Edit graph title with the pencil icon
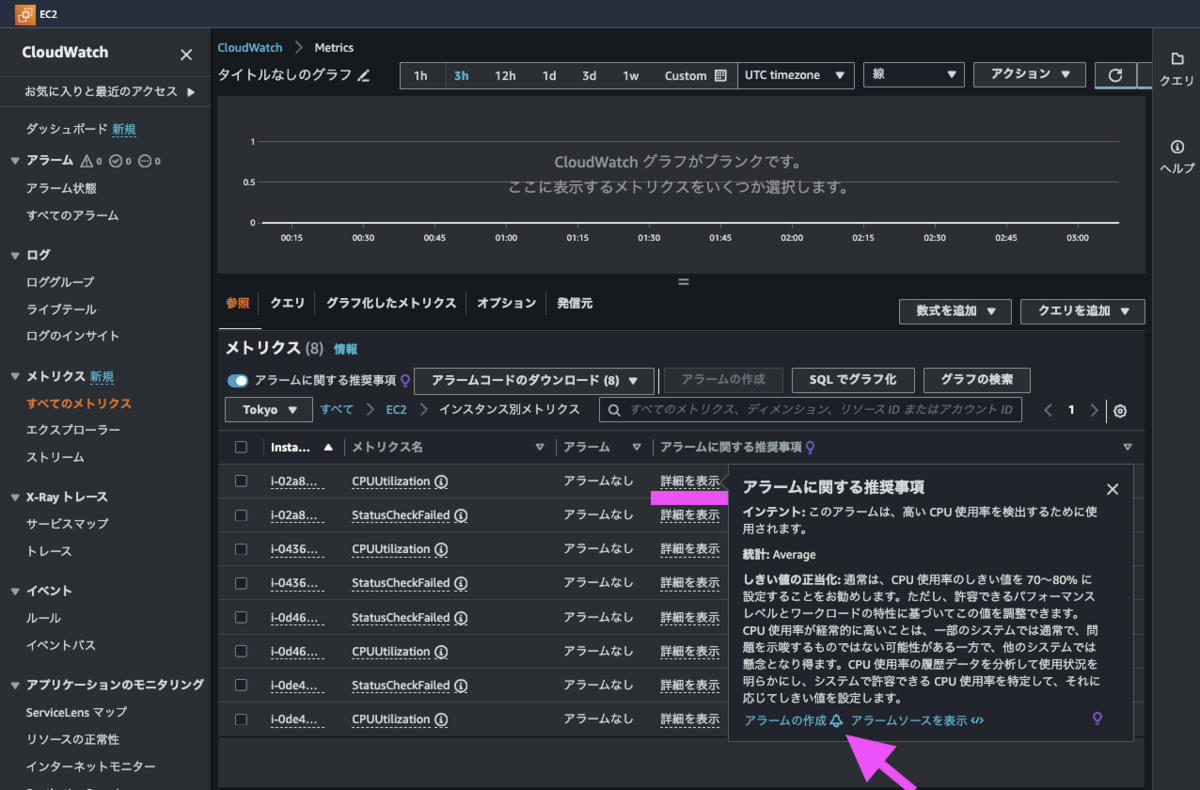The height and width of the screenshot is (790, 1200). coord(364,75)
